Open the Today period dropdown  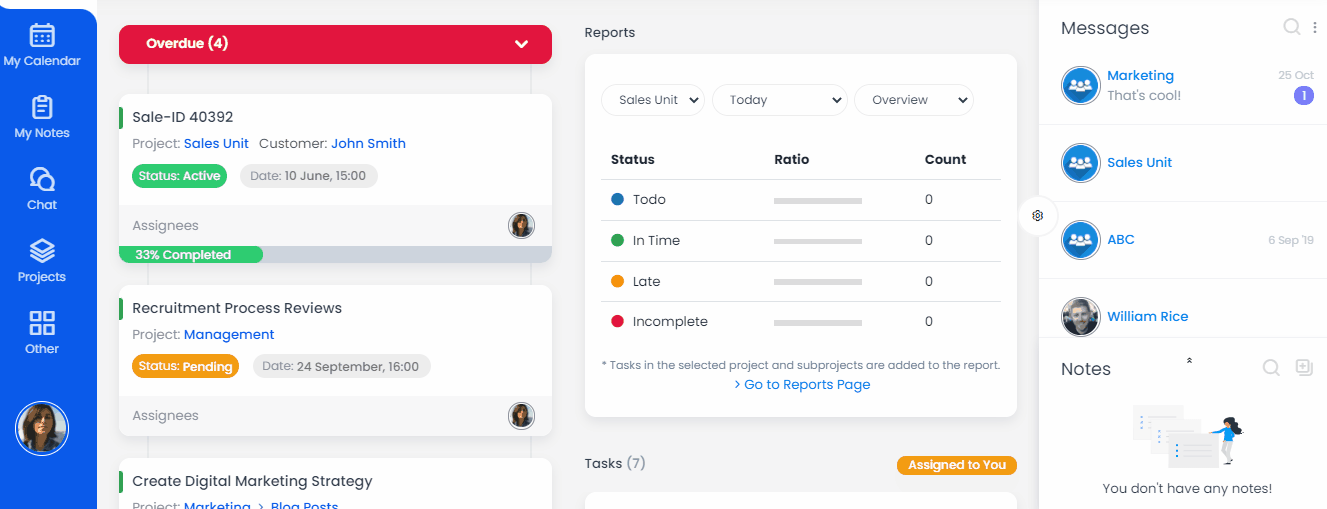tap(780, 100)
